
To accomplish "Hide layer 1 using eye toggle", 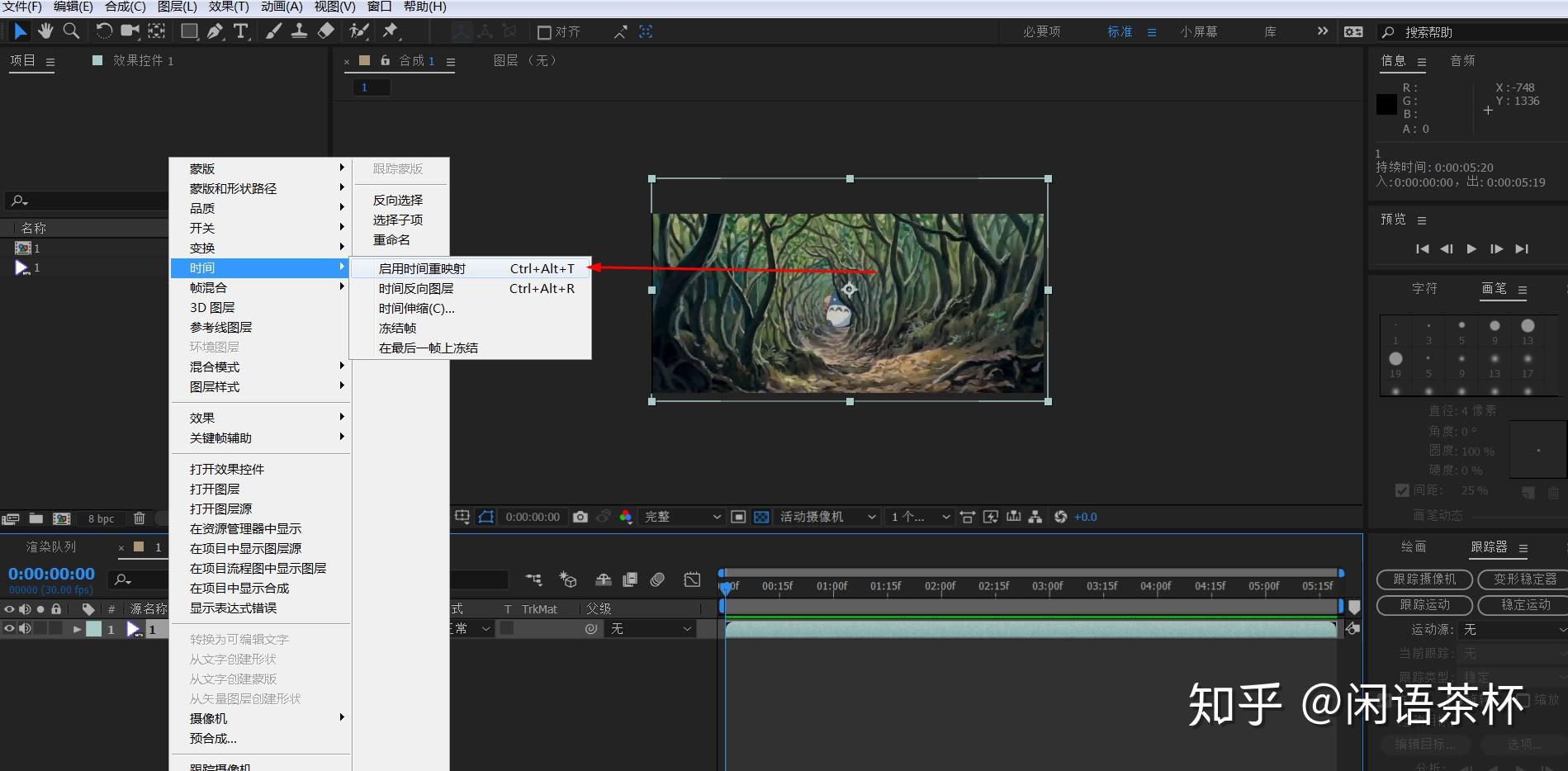I will pos(9,628).
